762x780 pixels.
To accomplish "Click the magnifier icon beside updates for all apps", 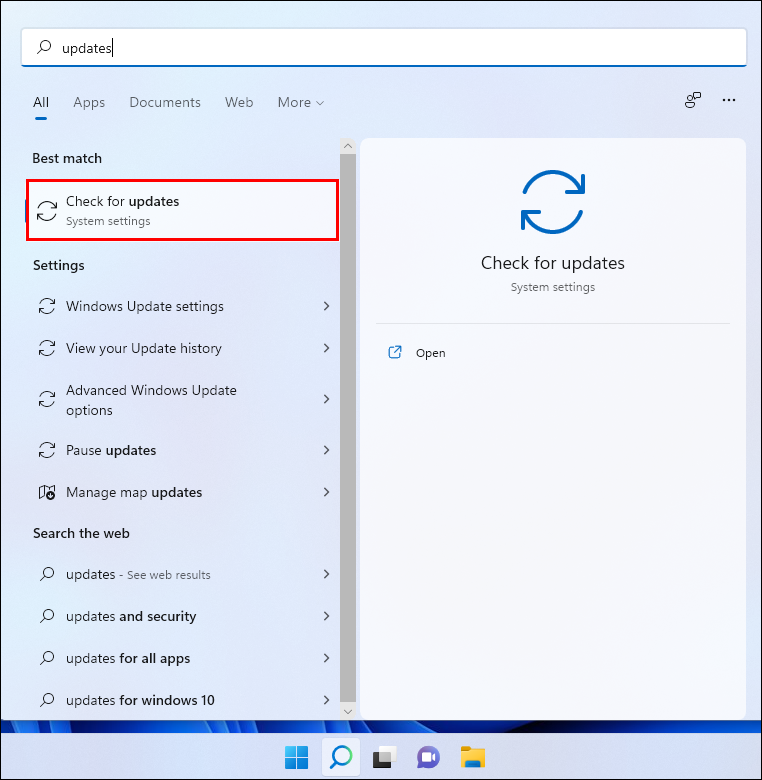I will [47, 658].
